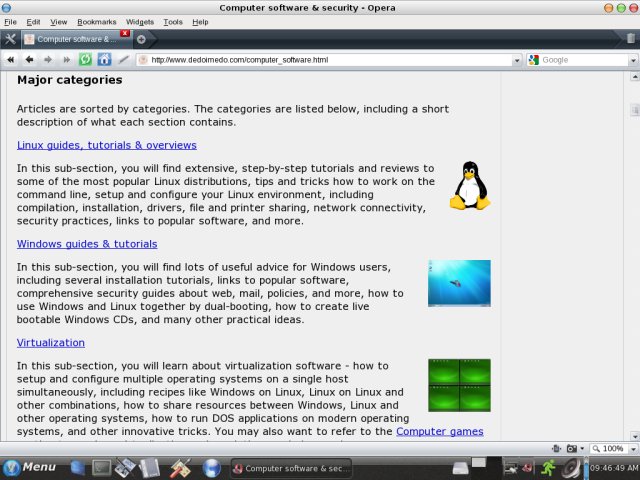
Task: Open the Virtualization link
Action: tap(51, 343)
